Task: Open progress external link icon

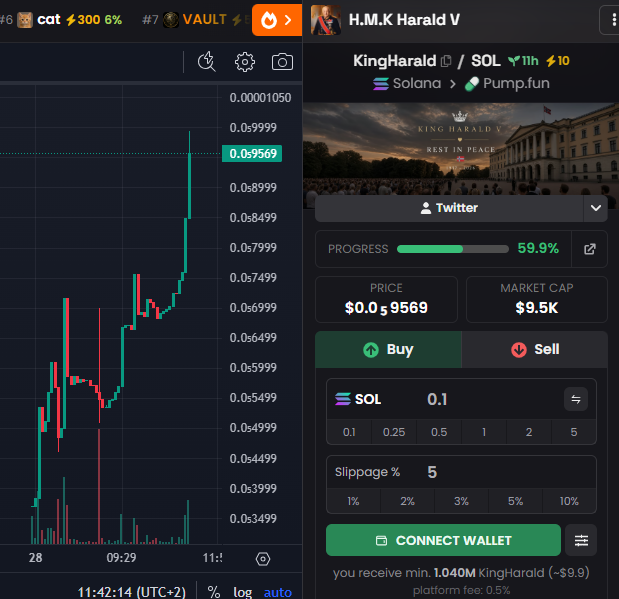Action: (x=589, y=249)
